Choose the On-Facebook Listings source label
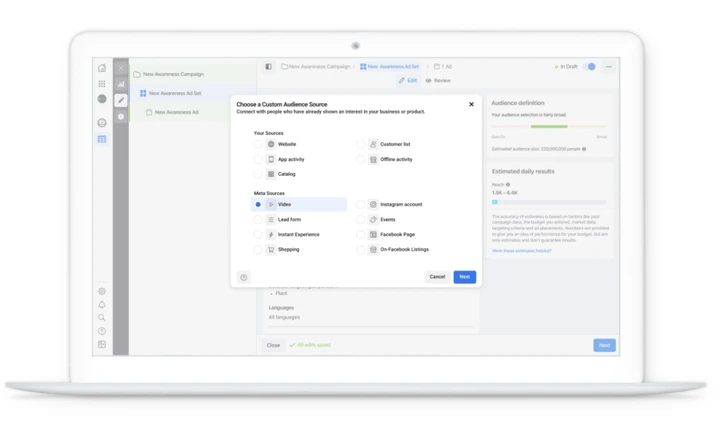Viewport: 720px width, 437px height. (x=404, y=249)
